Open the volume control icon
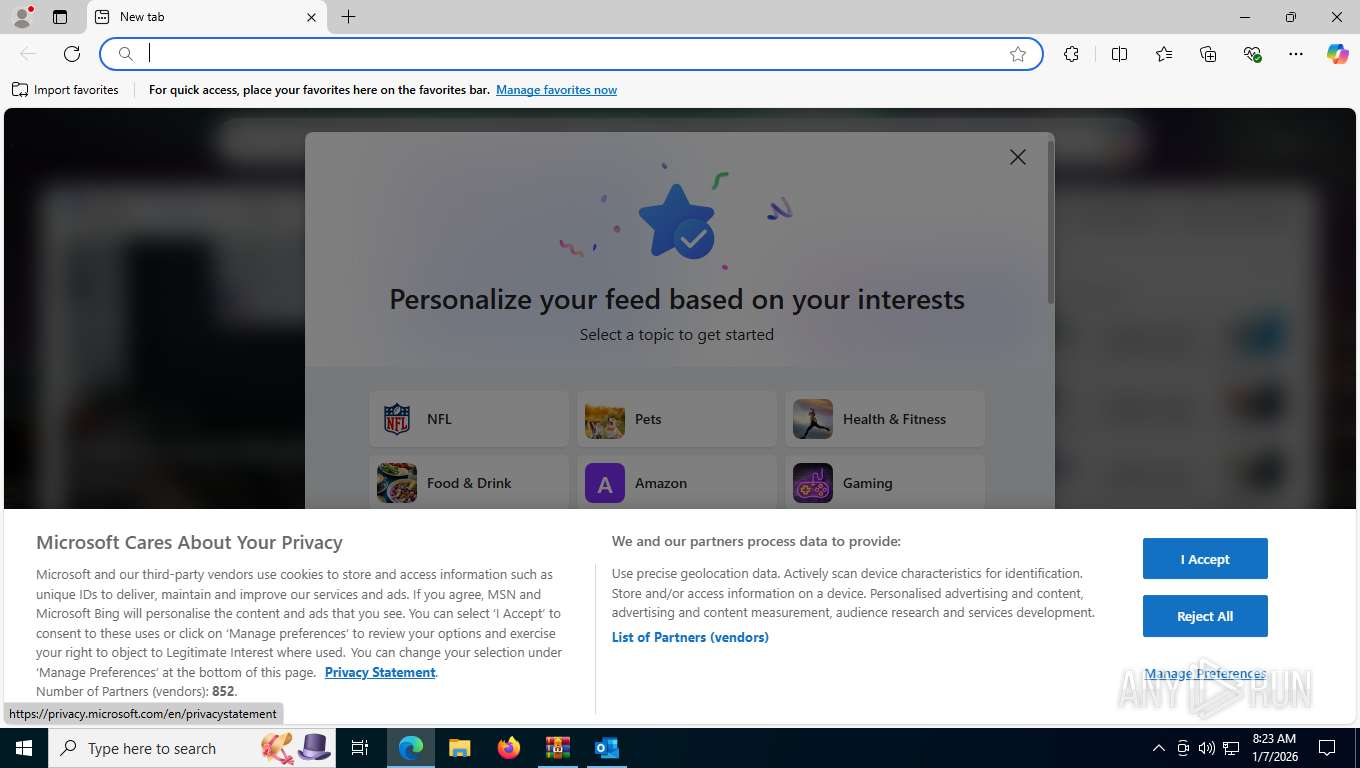This screenshot has width=1360, height=768. coord(1207,748)
